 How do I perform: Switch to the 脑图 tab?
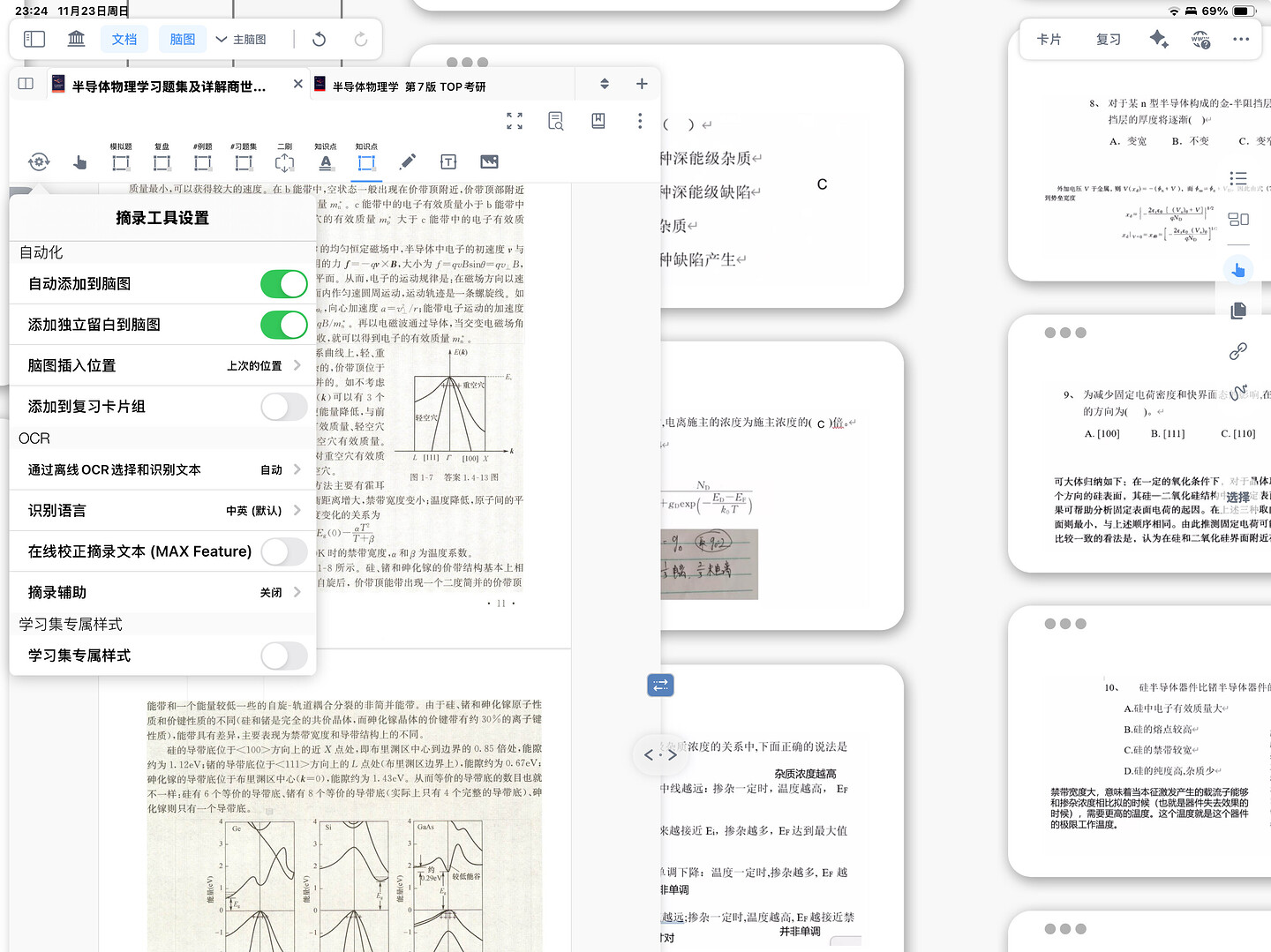pyautogui.click(x=182, y=39)
